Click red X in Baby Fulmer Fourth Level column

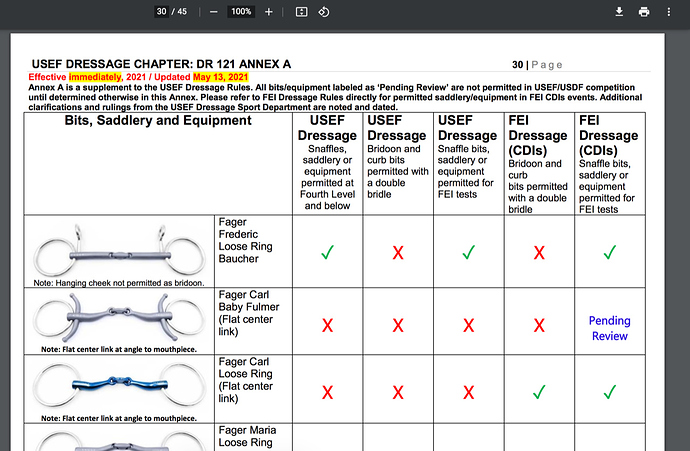point(327,326)
